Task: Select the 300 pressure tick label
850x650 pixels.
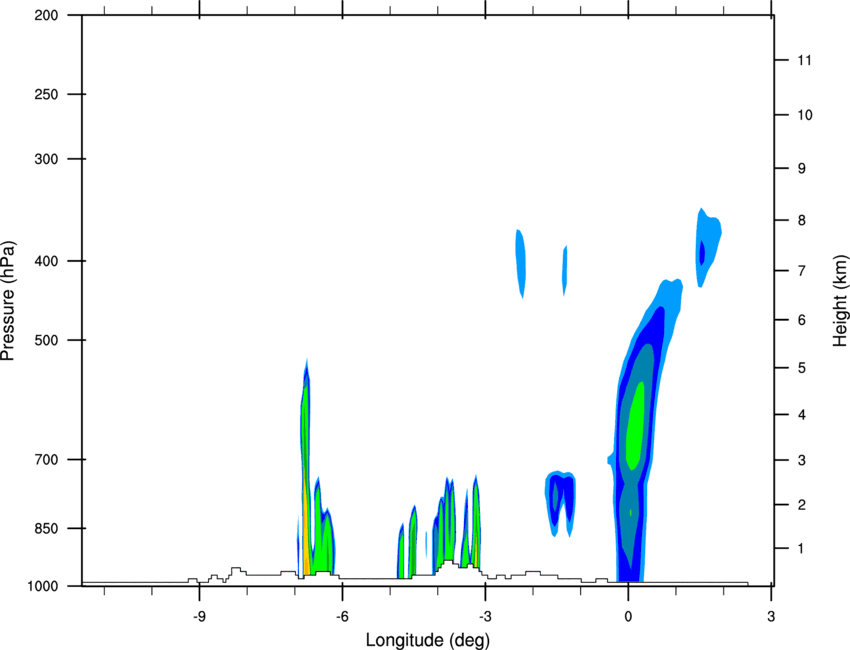Action: click(46, 159)
